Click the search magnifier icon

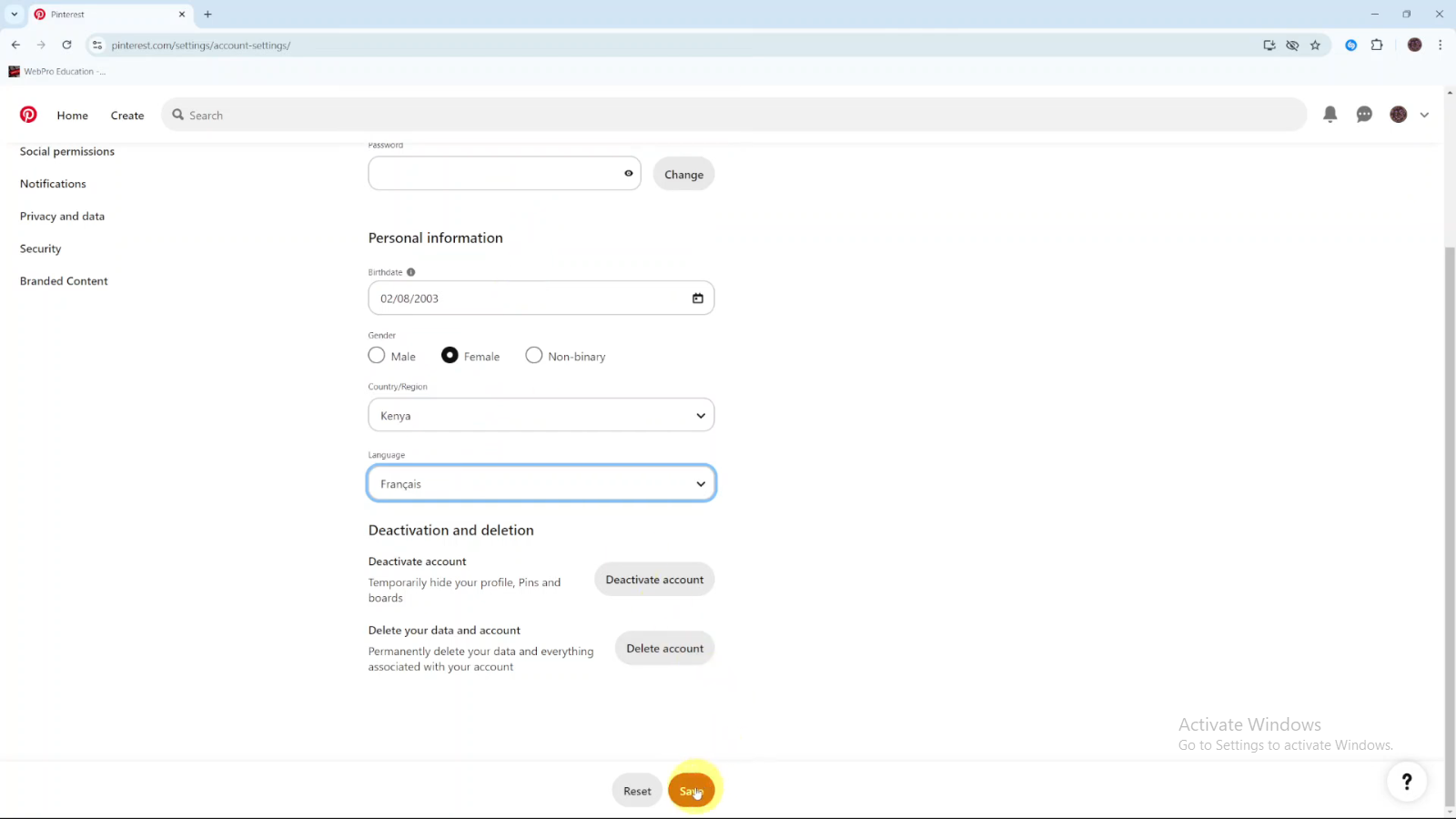178,115
